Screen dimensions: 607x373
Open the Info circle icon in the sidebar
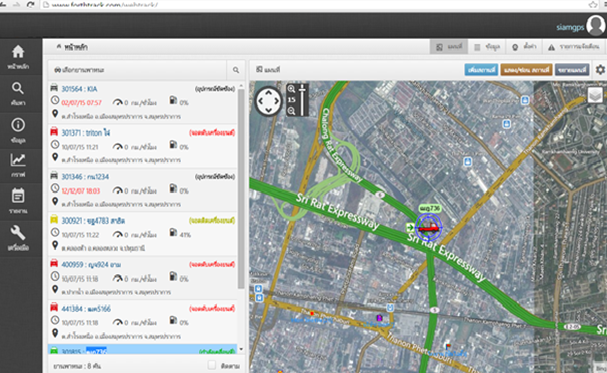[18, 125]
